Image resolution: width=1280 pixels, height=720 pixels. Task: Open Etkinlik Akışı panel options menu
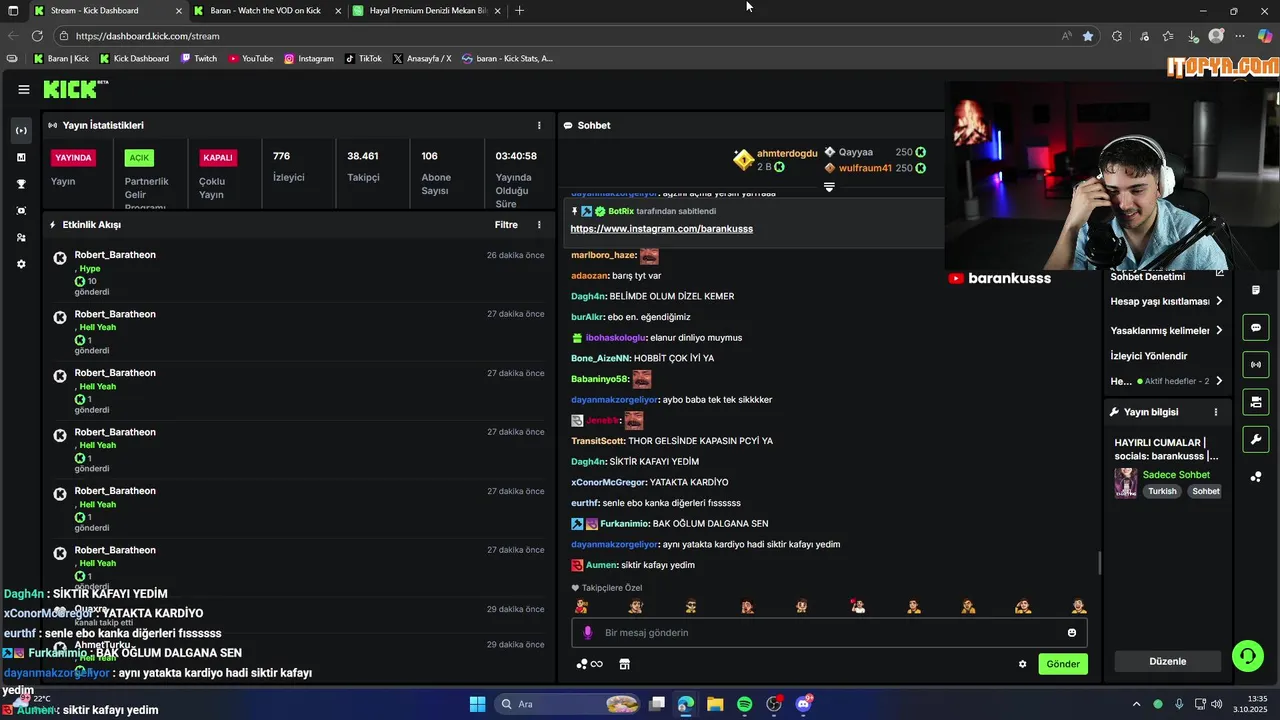click(x=539, y=225)
